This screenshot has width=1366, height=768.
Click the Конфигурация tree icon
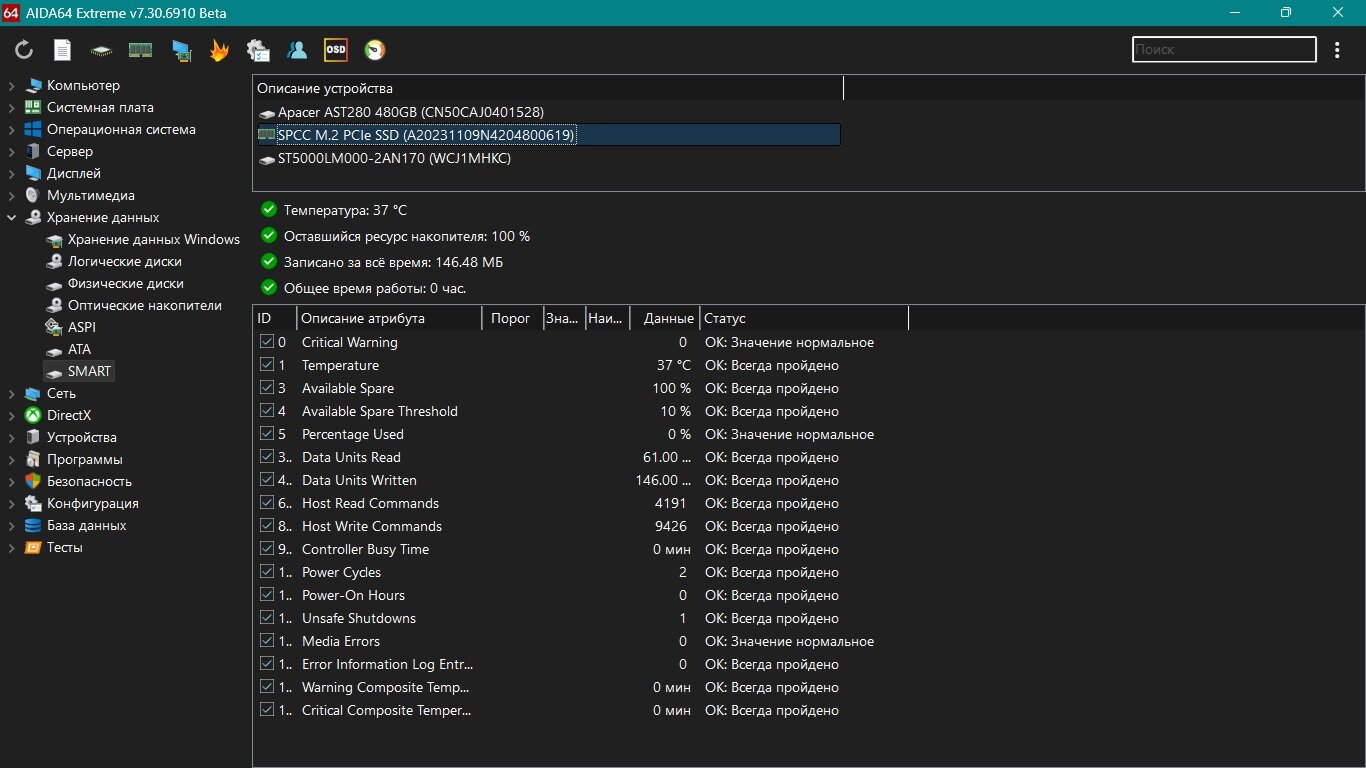pyautogui.click(x=33, y=504)
